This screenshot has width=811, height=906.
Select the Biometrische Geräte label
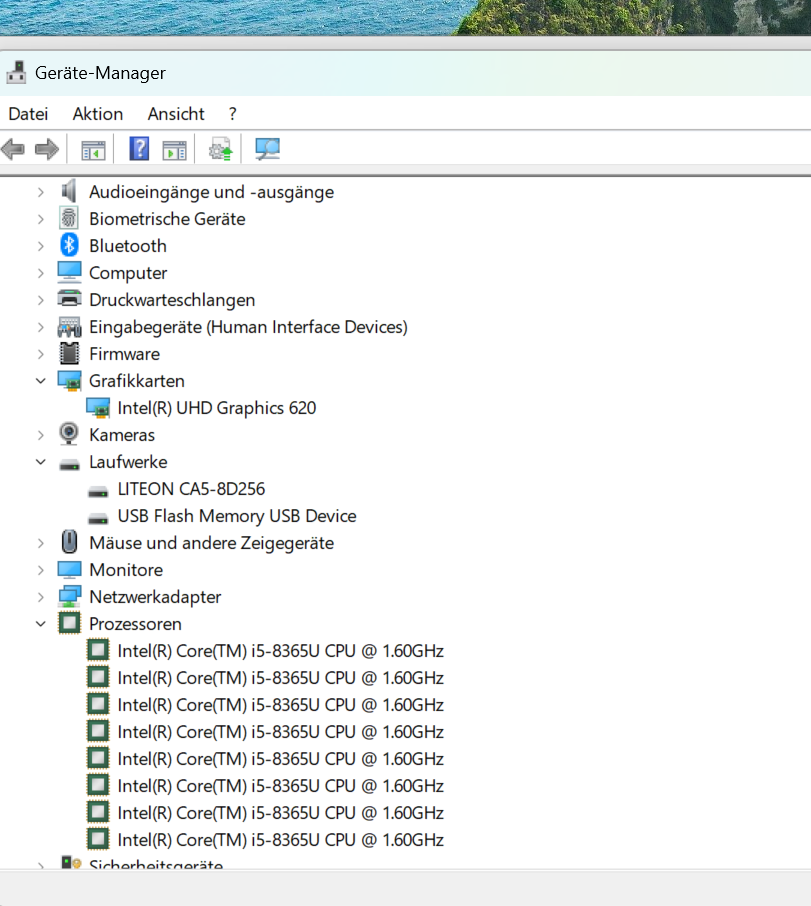(x=167, y=219)
